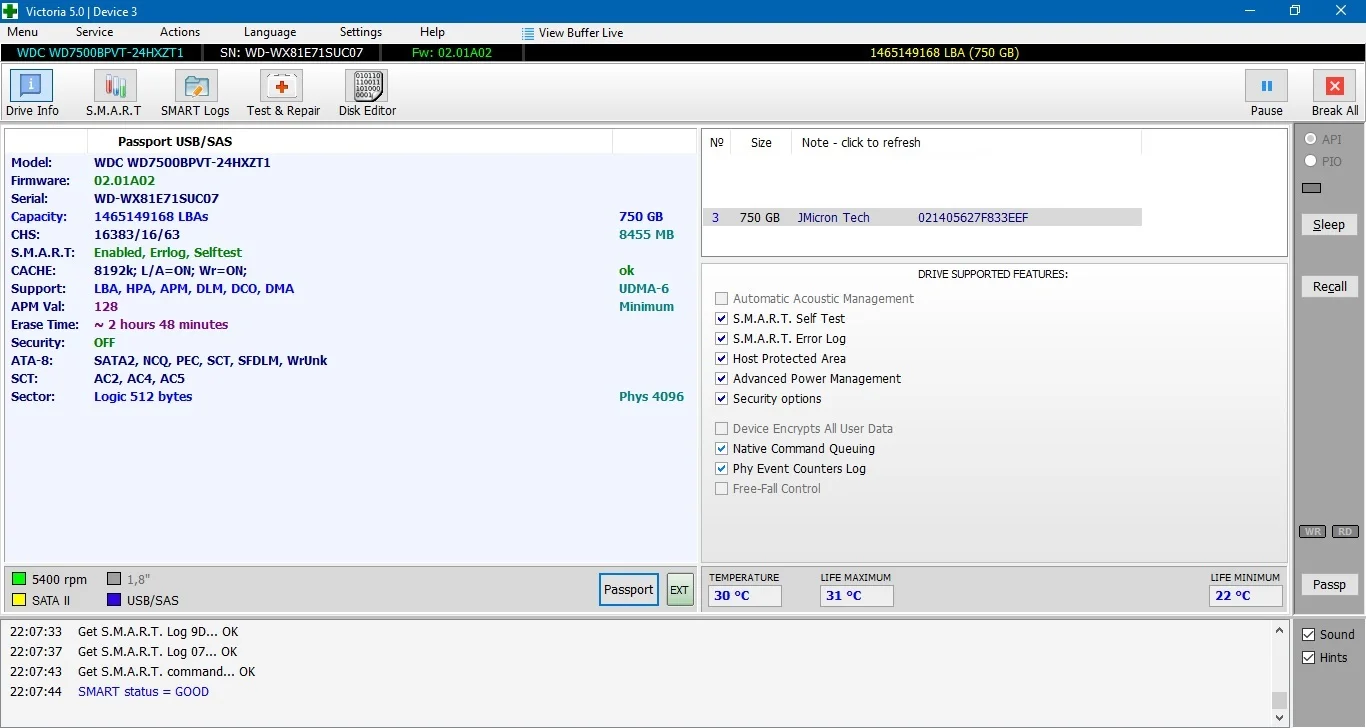Toggle Host Protected Area checkbox

pos(722,359)
